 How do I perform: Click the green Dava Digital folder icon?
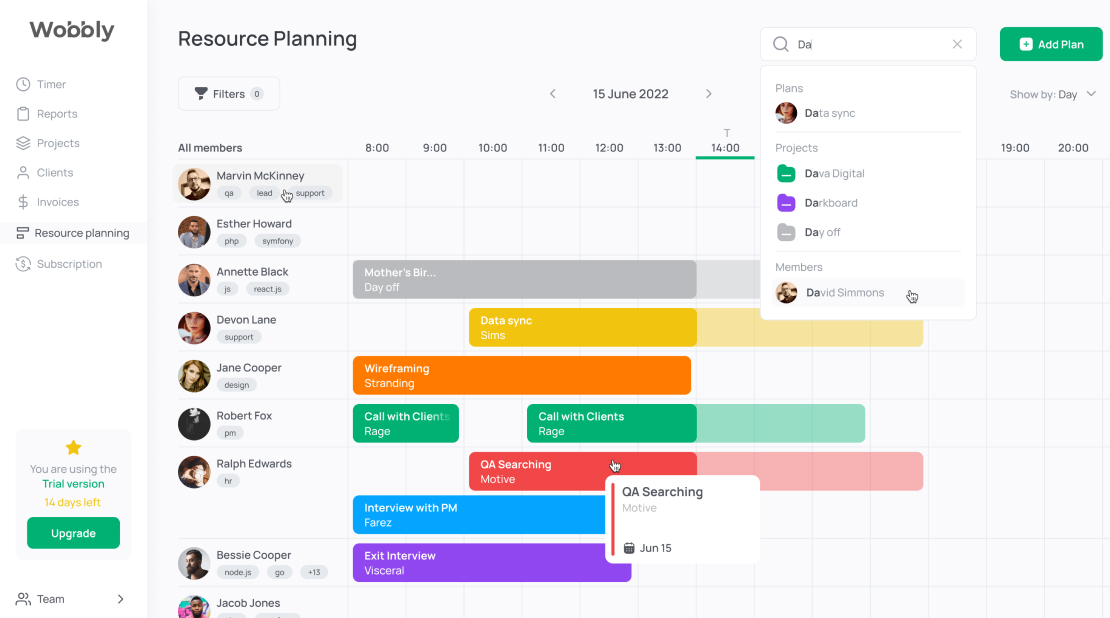[786, 173]
